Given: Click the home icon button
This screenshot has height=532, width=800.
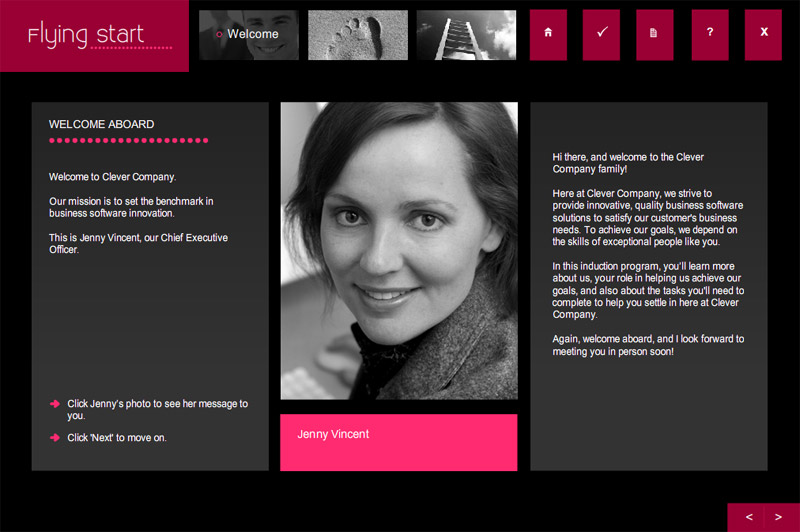Looking at the screenshot, I should point(548,35).
